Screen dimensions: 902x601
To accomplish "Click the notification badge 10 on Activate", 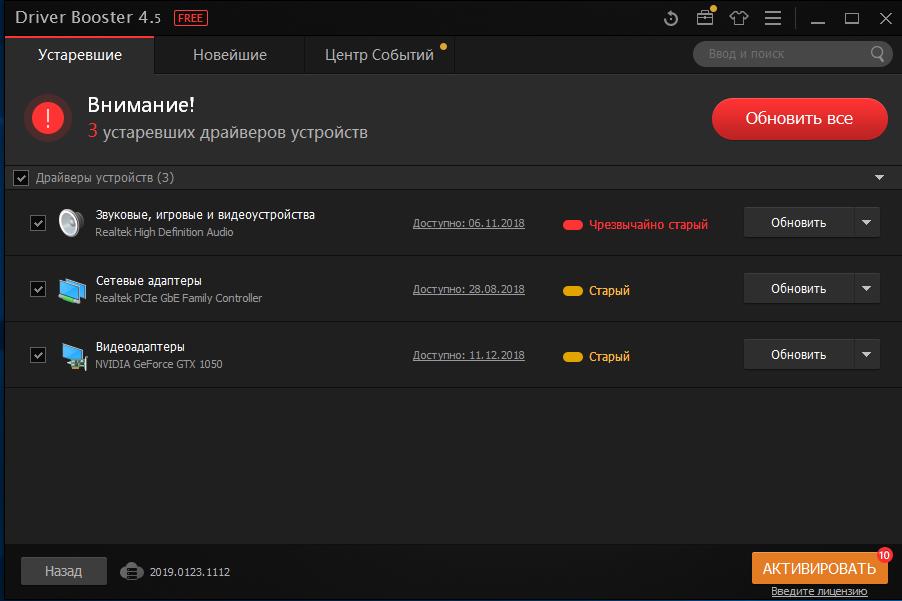I will click(x=884, y=555).
